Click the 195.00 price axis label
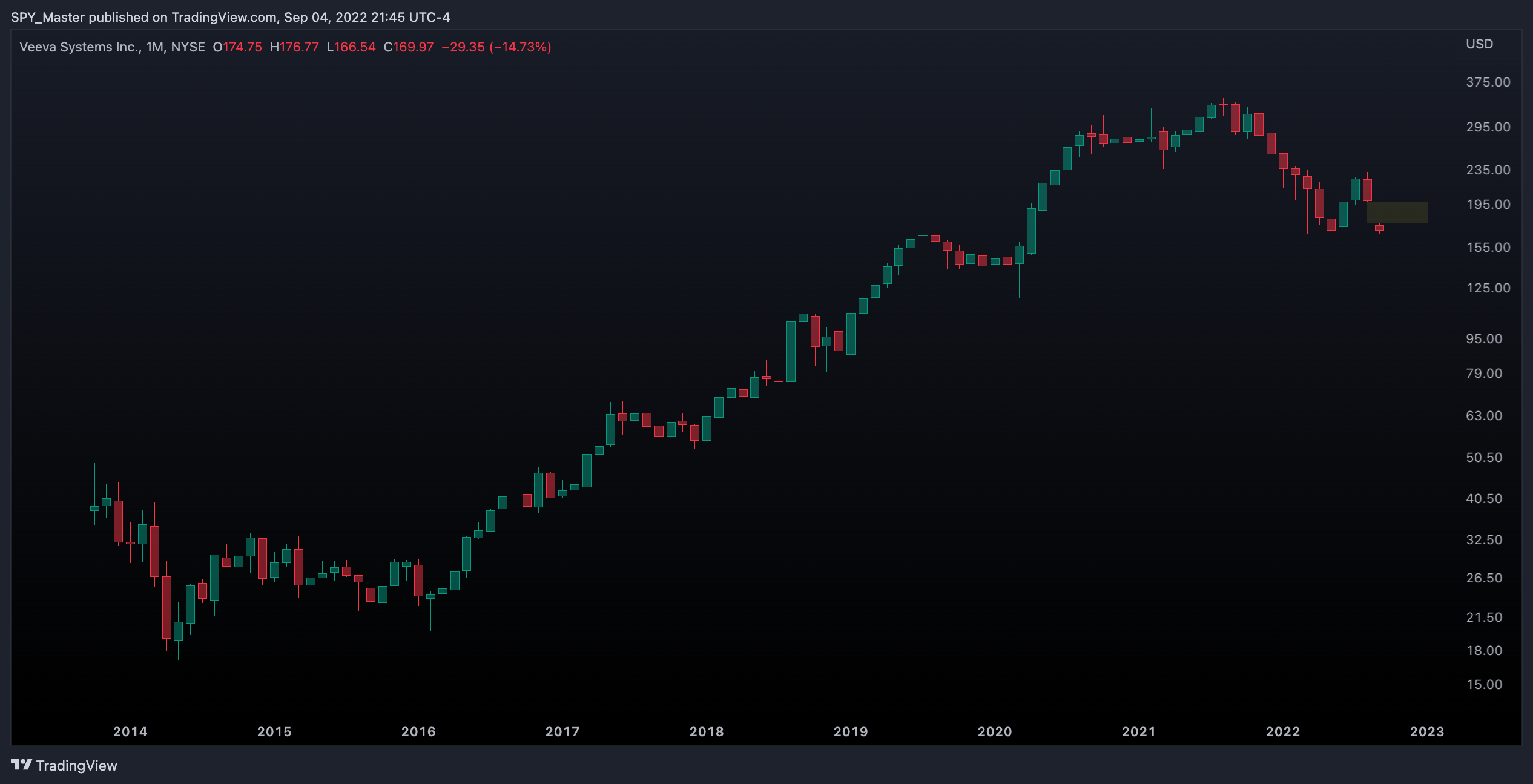Screen dimensions: 1533x784 (x=1488, y=205)
